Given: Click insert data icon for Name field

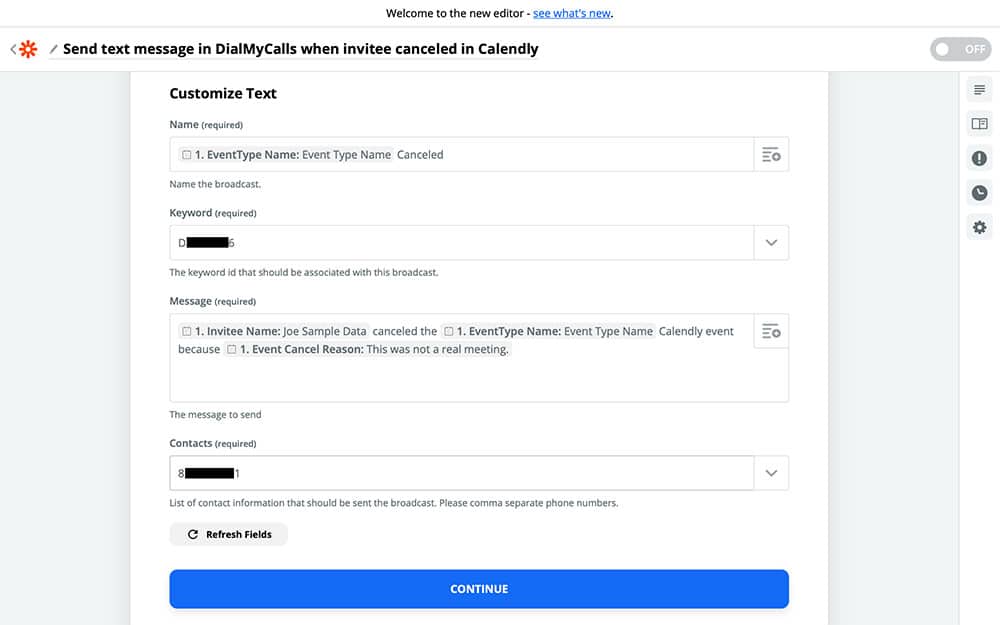Looking at the screenshot, I should [771, 155].
